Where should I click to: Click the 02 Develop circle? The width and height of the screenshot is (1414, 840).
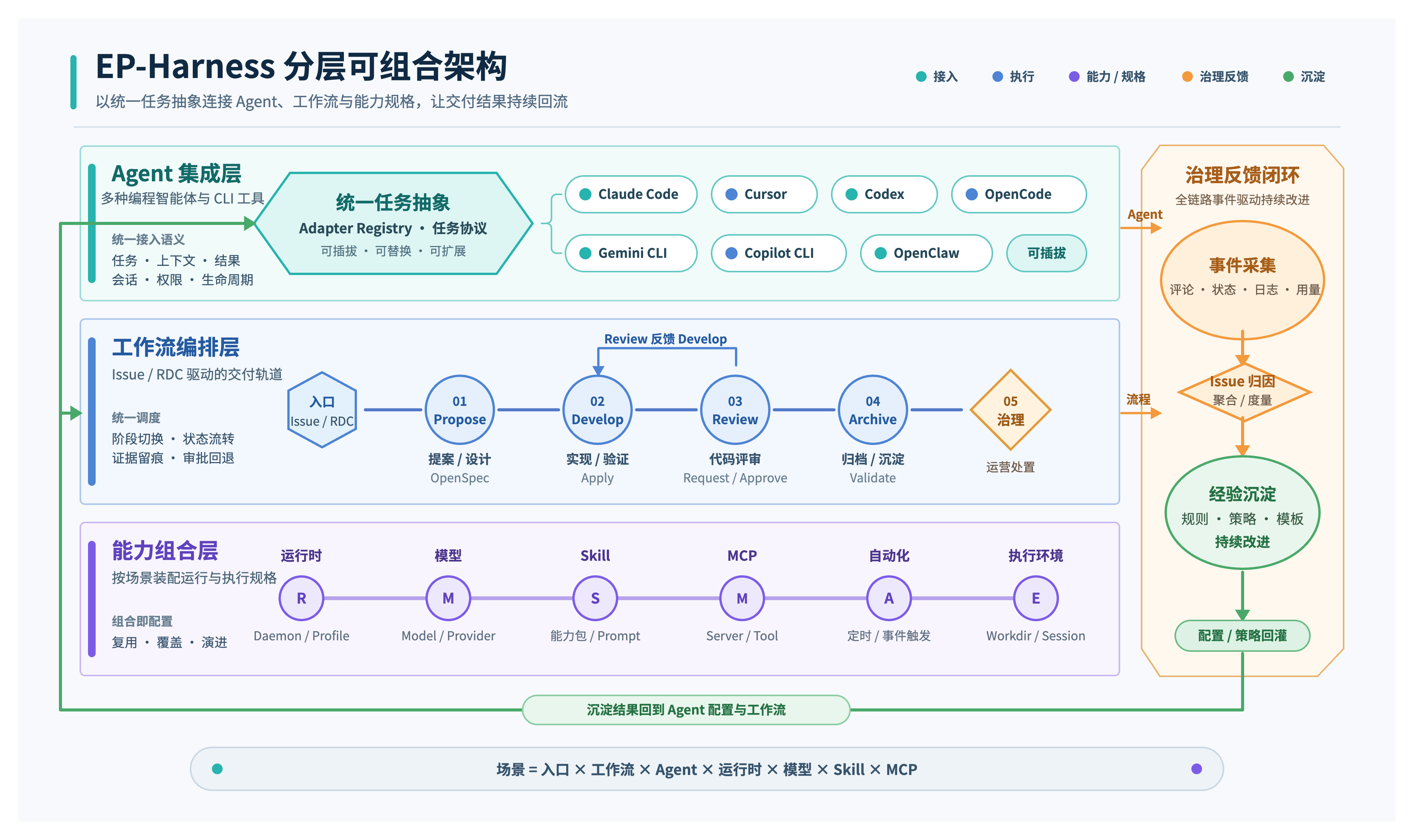click(597, 410)
